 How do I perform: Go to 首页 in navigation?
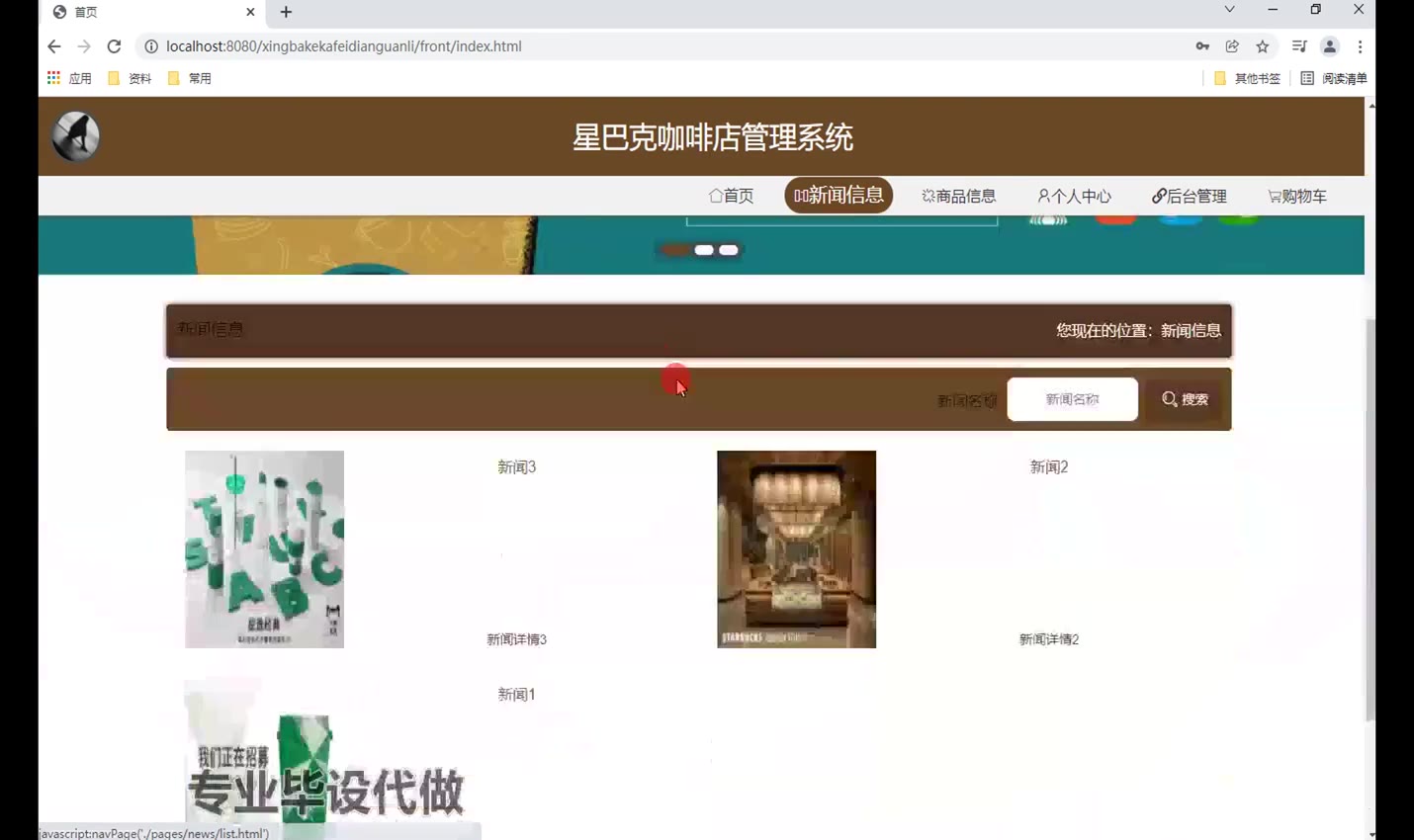(x=731, y=196)
